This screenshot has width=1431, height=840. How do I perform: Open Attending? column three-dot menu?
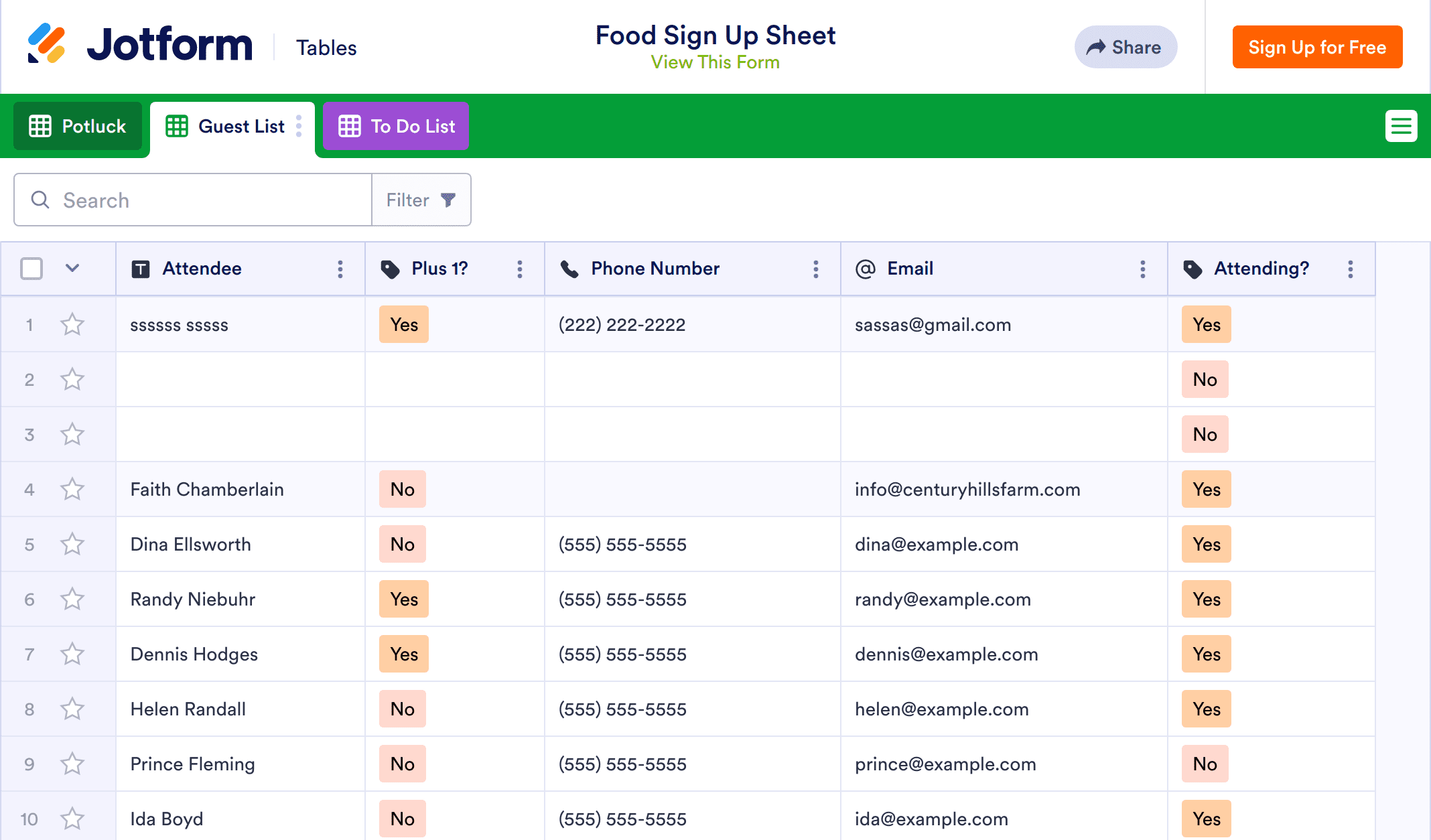(x=1350, y=269)
